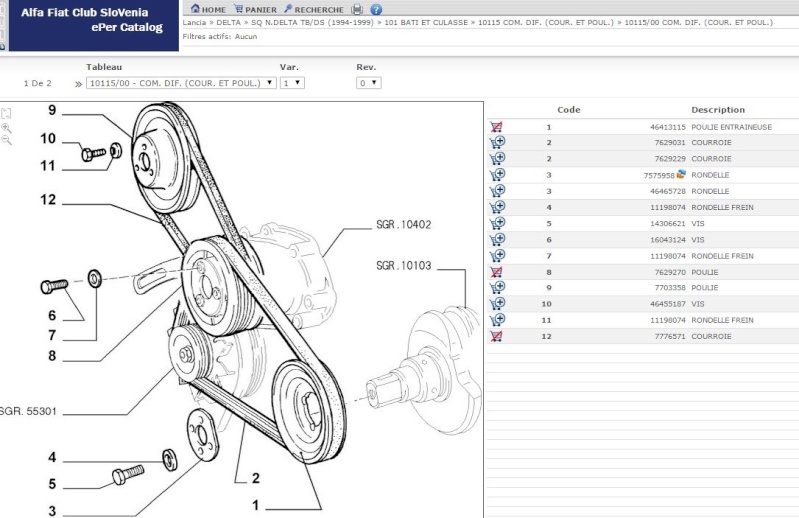Click the print icon in top toolbar
This screenshot has height=518, width=799.
[x=357, y=9]
